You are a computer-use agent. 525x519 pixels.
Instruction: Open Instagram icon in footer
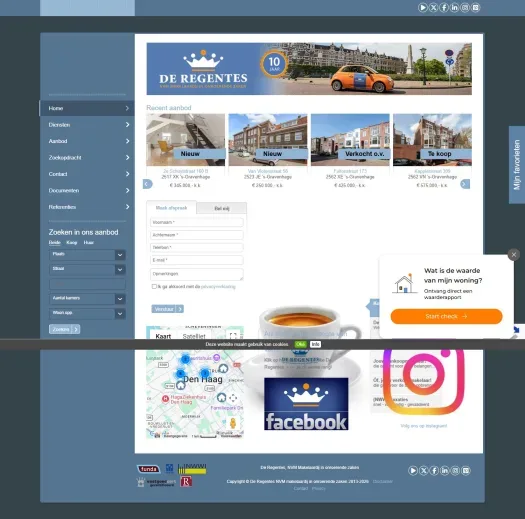click(455, 470)
